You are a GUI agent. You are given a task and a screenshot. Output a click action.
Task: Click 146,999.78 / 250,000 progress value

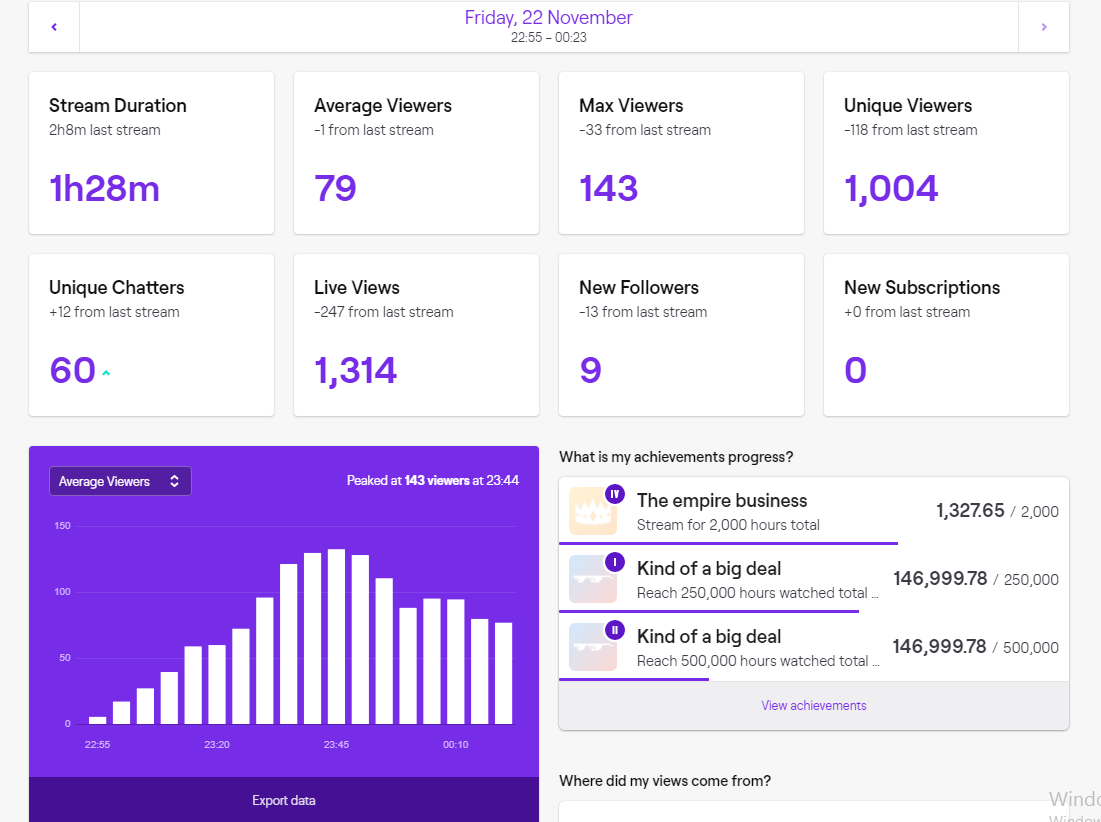click(x=976, y=579)
